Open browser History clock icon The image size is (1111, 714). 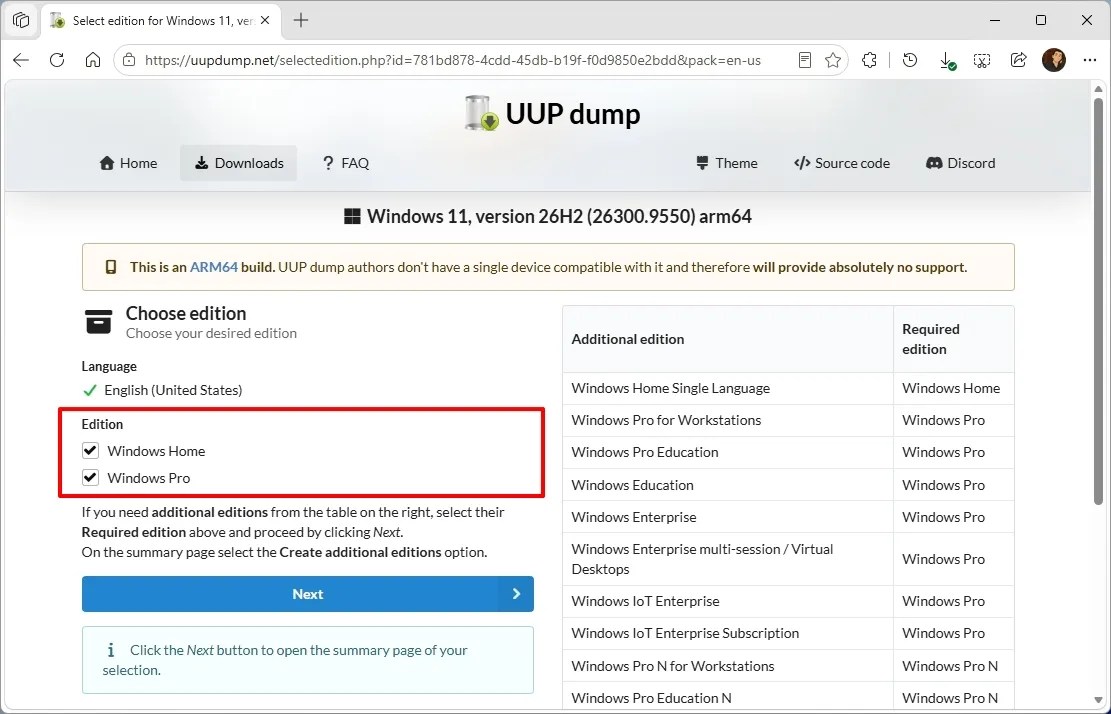pyautogui.click(x=910, y=60)
